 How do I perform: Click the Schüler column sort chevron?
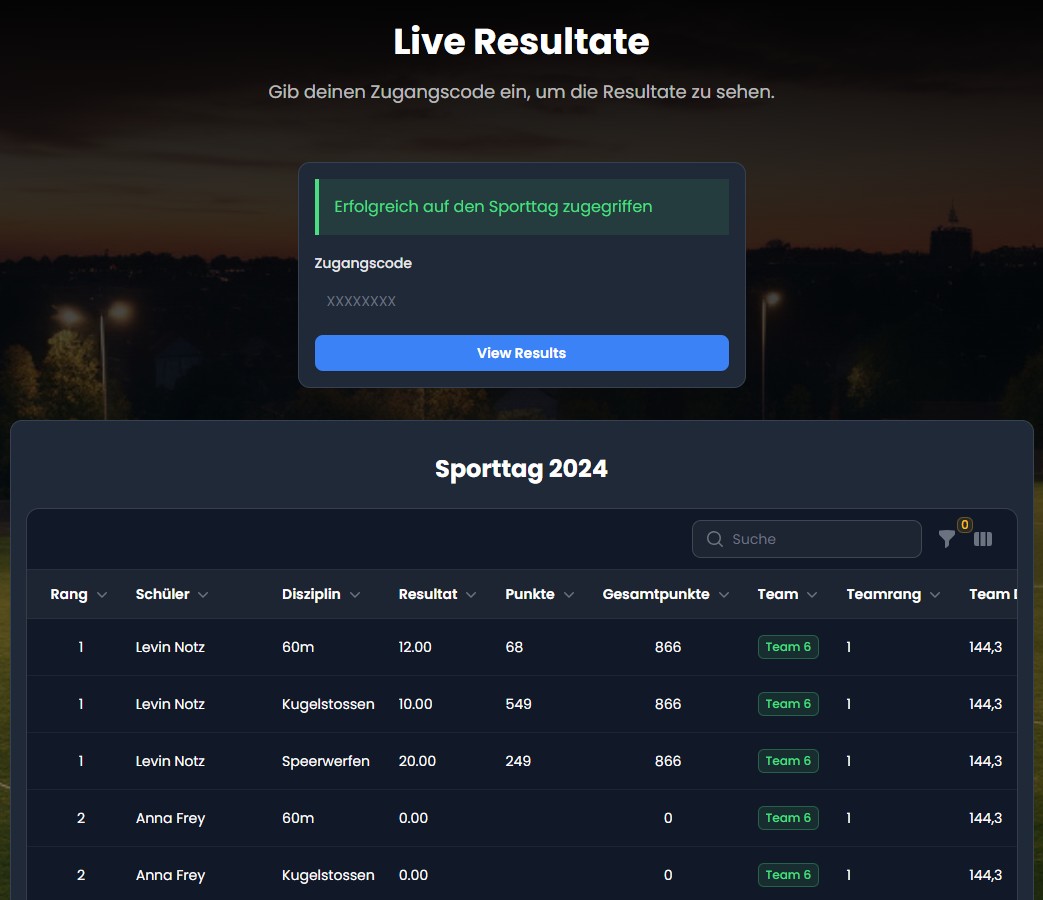[203, 595]
